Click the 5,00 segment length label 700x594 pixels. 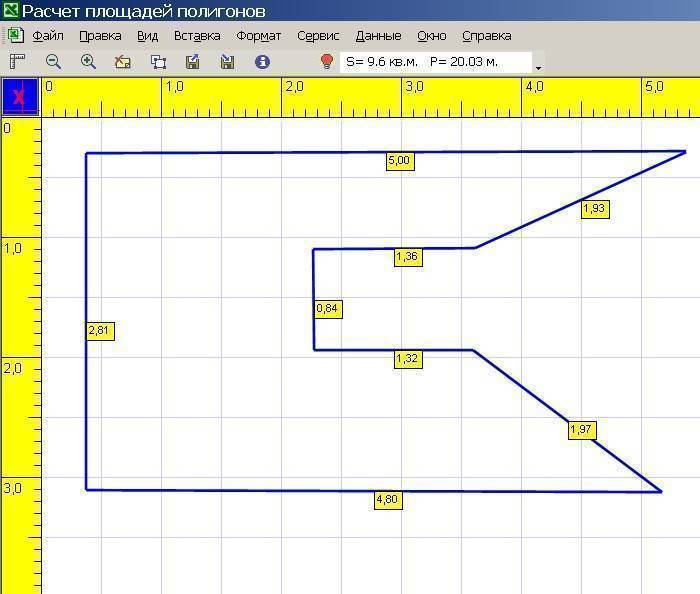[x=400, y=161]
